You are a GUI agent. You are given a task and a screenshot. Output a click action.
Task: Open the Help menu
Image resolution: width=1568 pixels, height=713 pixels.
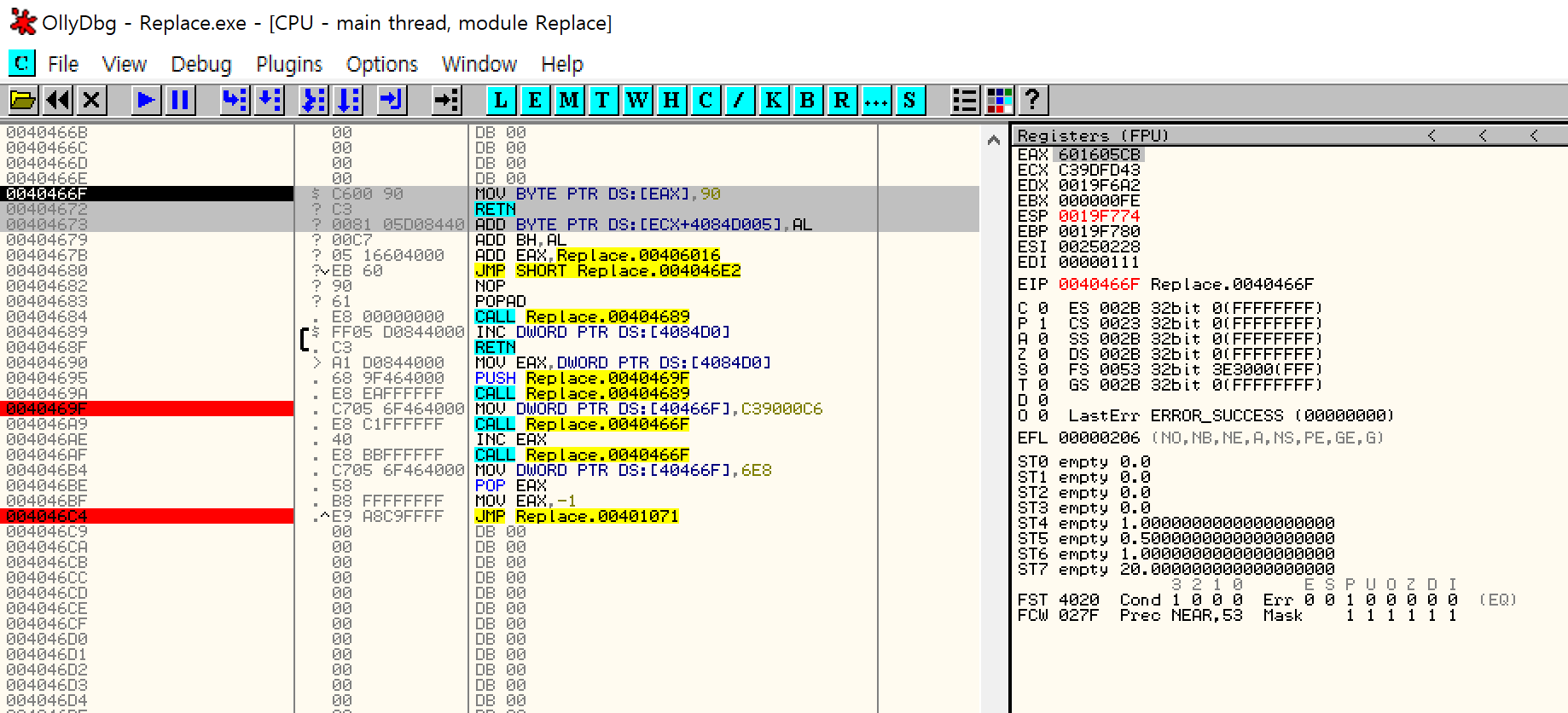pos(562,64)
